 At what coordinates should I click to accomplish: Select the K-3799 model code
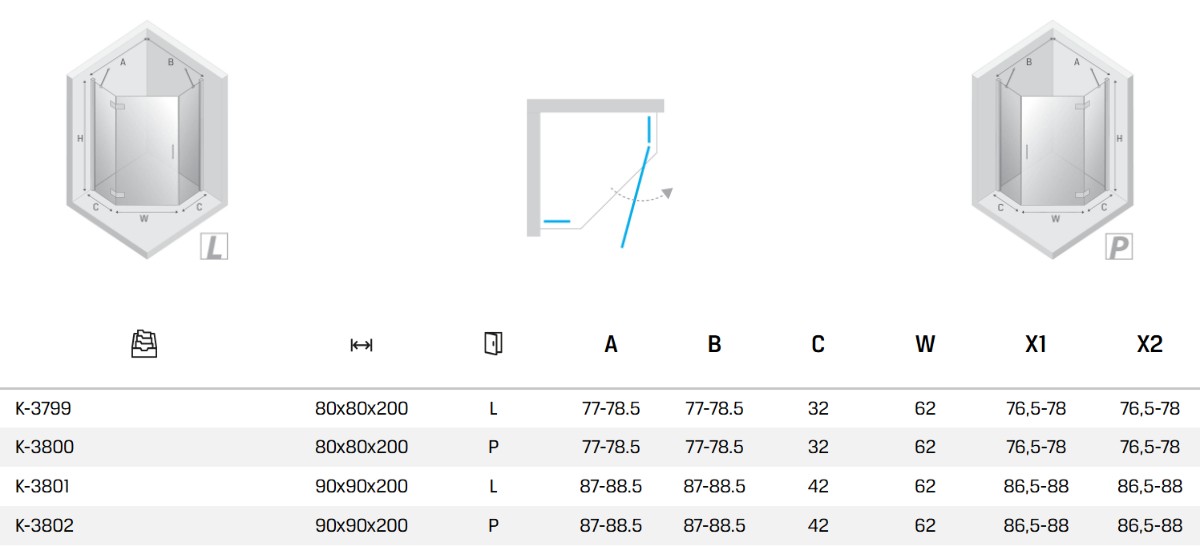[x=43, y=408]
